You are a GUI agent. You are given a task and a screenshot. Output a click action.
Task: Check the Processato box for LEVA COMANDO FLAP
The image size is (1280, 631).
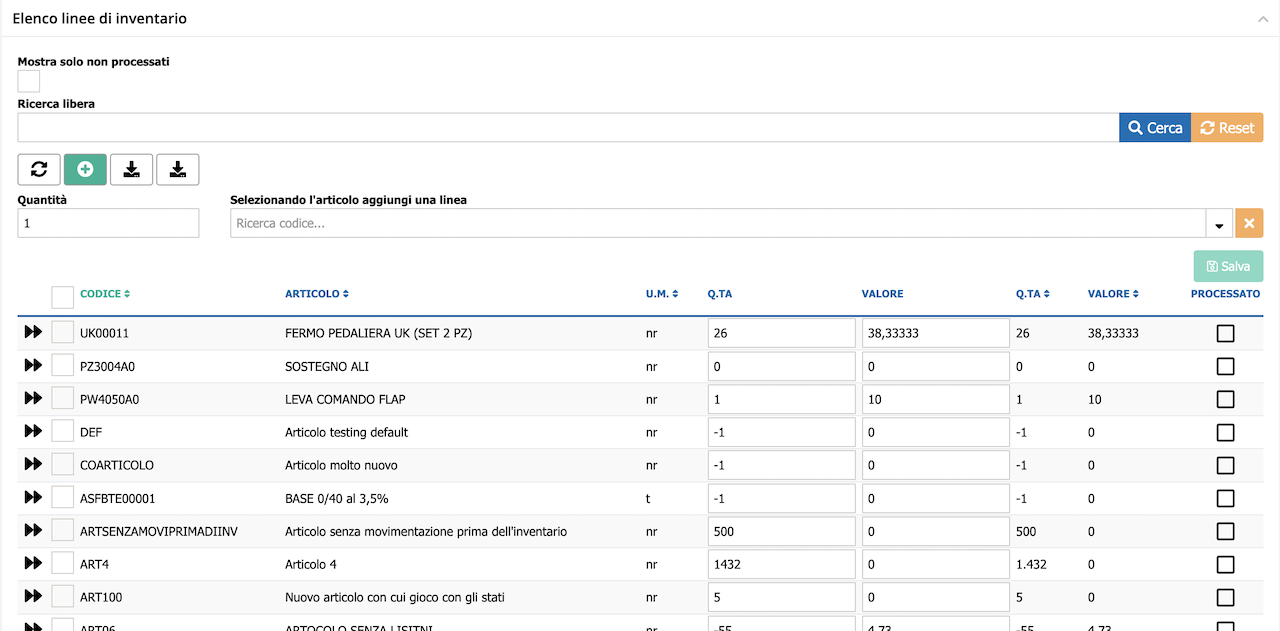1225,399
